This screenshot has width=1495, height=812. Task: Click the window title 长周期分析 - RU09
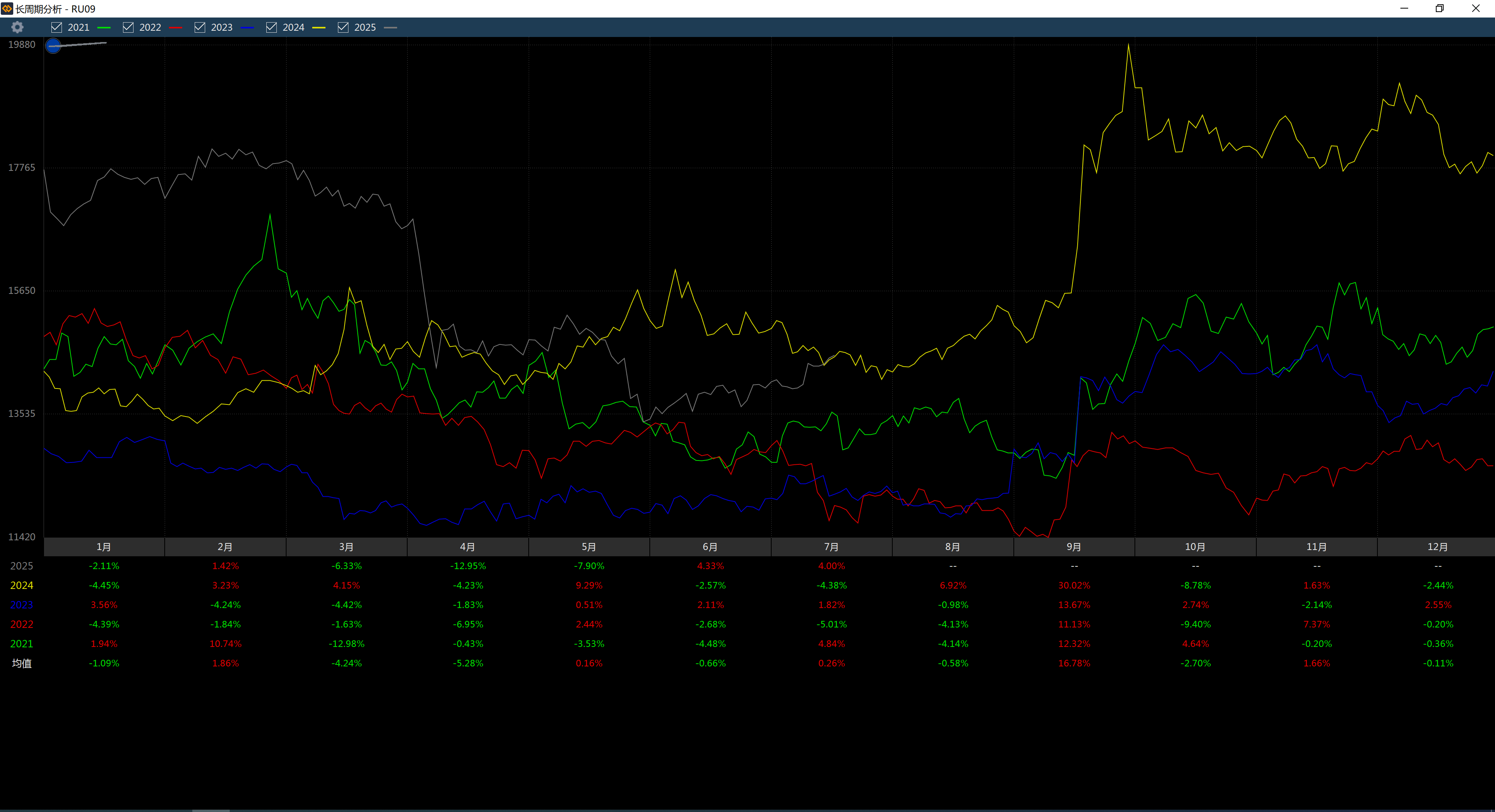pos(55,9)
